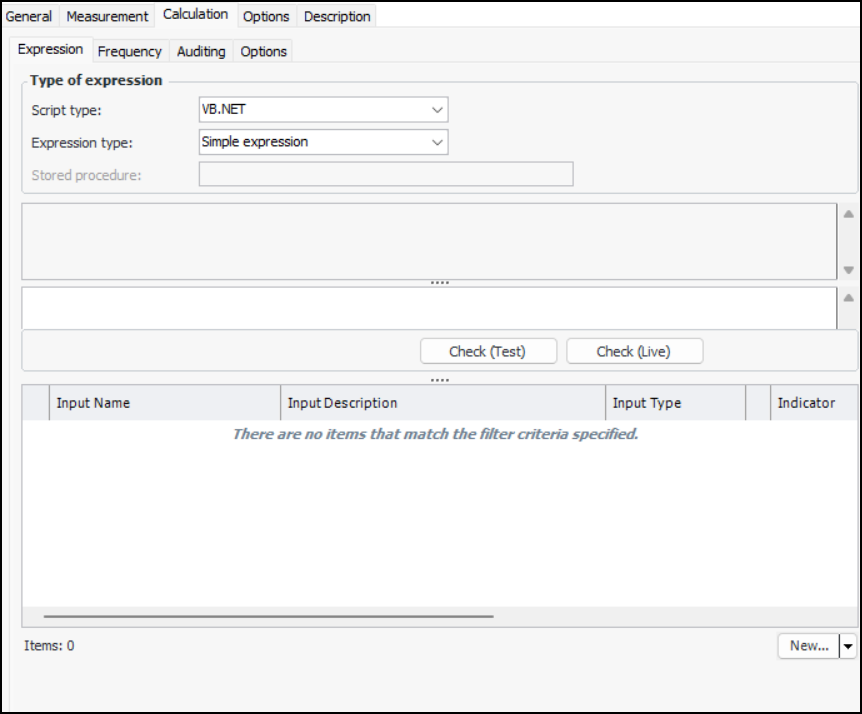This screenshot has height=714, width=862.
Task: Switch to the Description tab
Action: coord(337,16)
